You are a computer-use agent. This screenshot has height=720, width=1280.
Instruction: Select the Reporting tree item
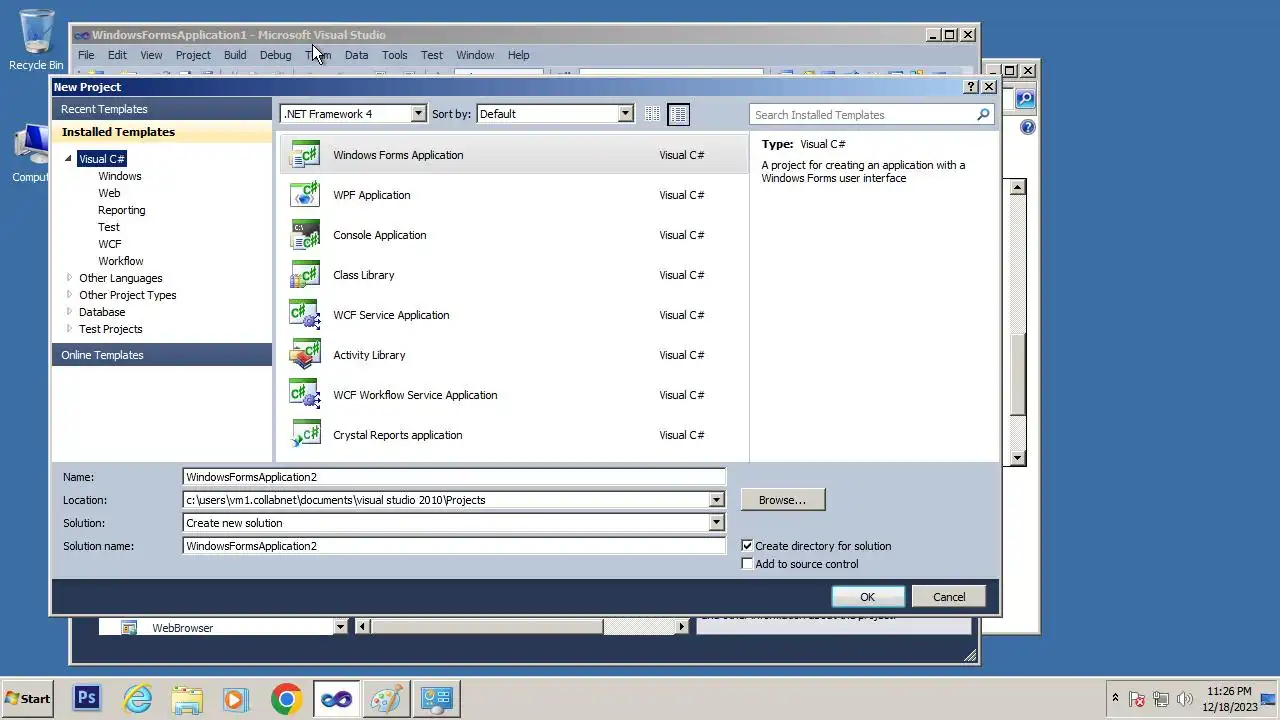pyautogui.click(x=122, y=210)
